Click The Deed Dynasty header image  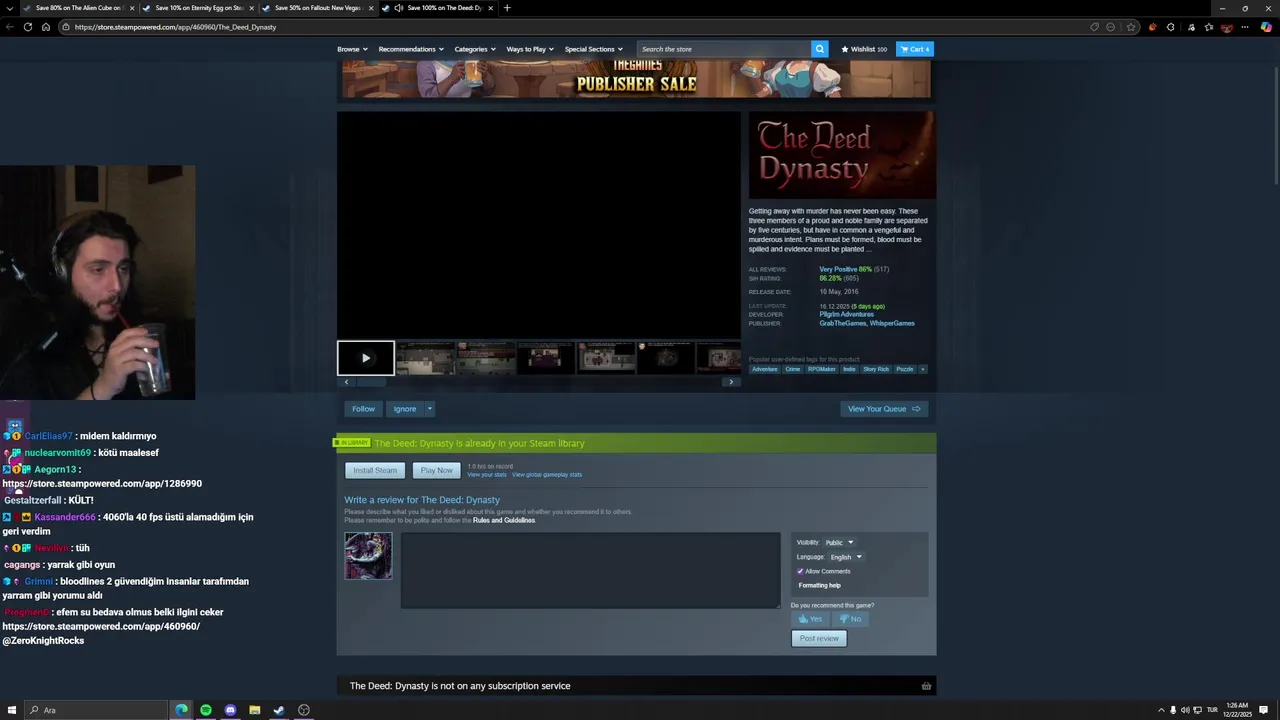click(x=842, y=155)
